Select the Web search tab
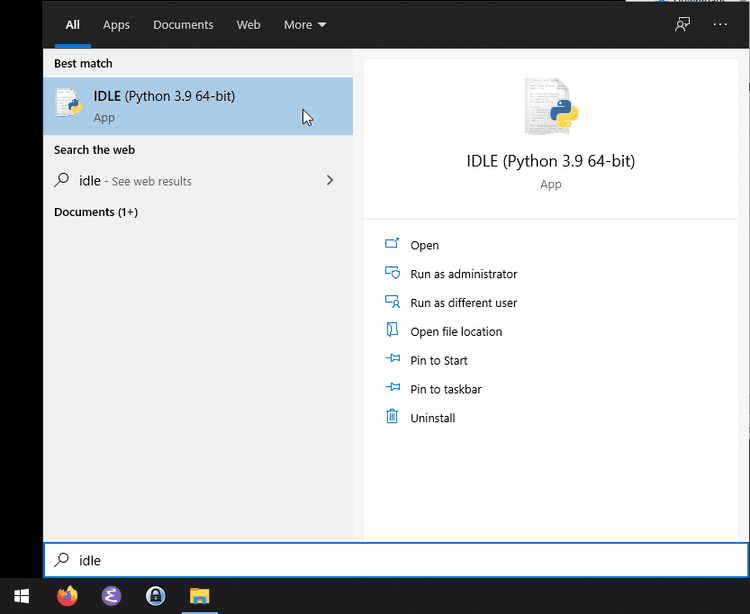This screenshot has height=614, width=750. point(248,25)
